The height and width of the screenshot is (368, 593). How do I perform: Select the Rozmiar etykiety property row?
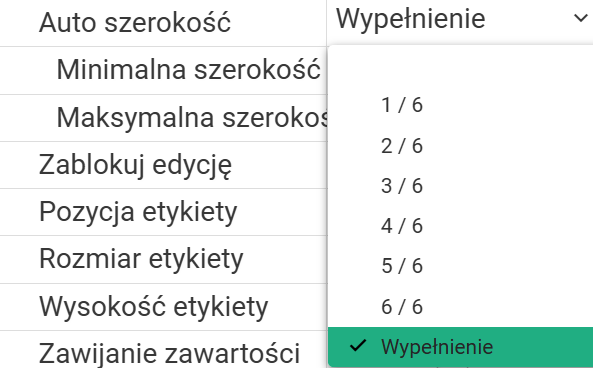tap(163, 259)
